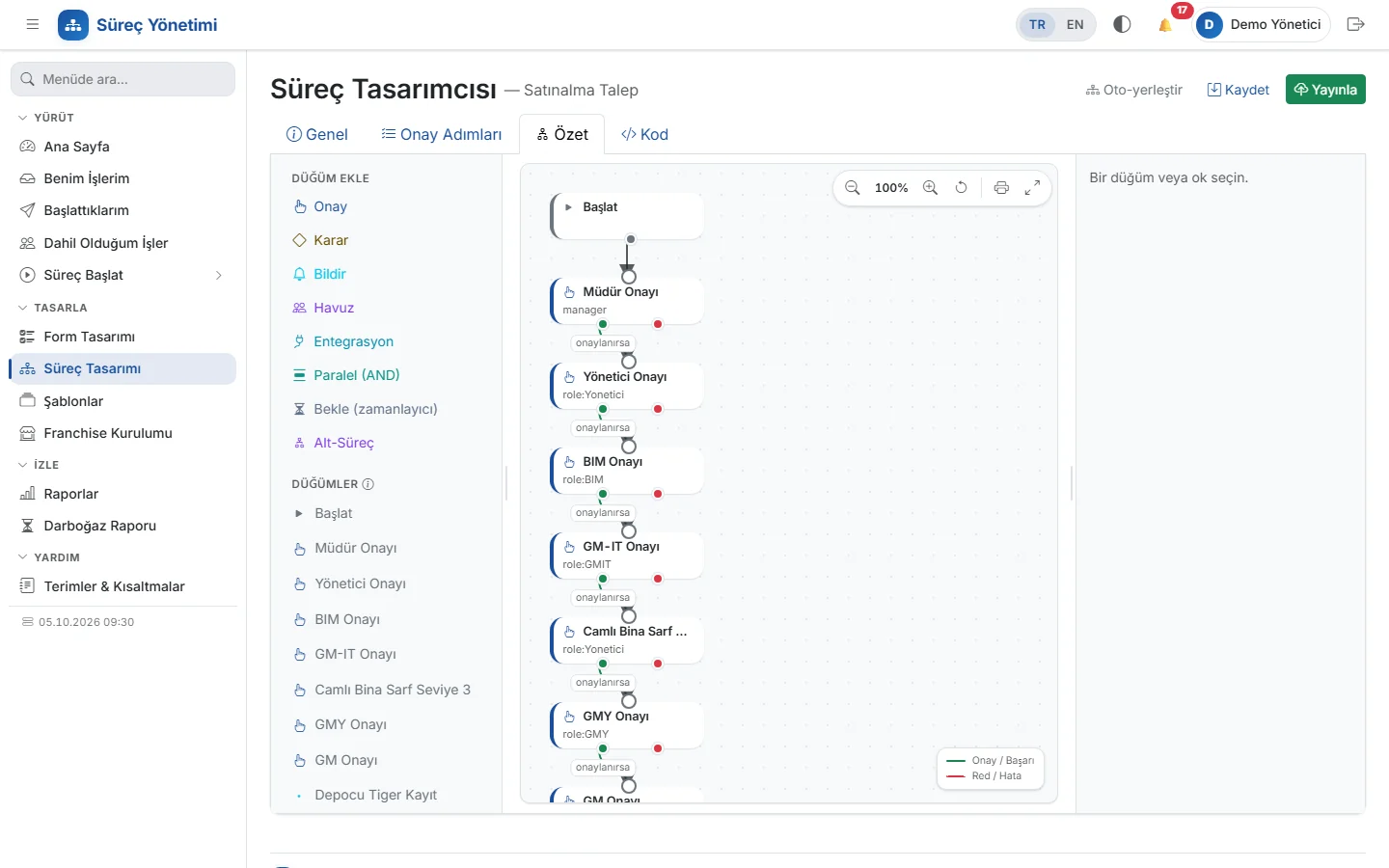Toggle the dark/light theme
1389x868 pixels.
coord(1122,25)
